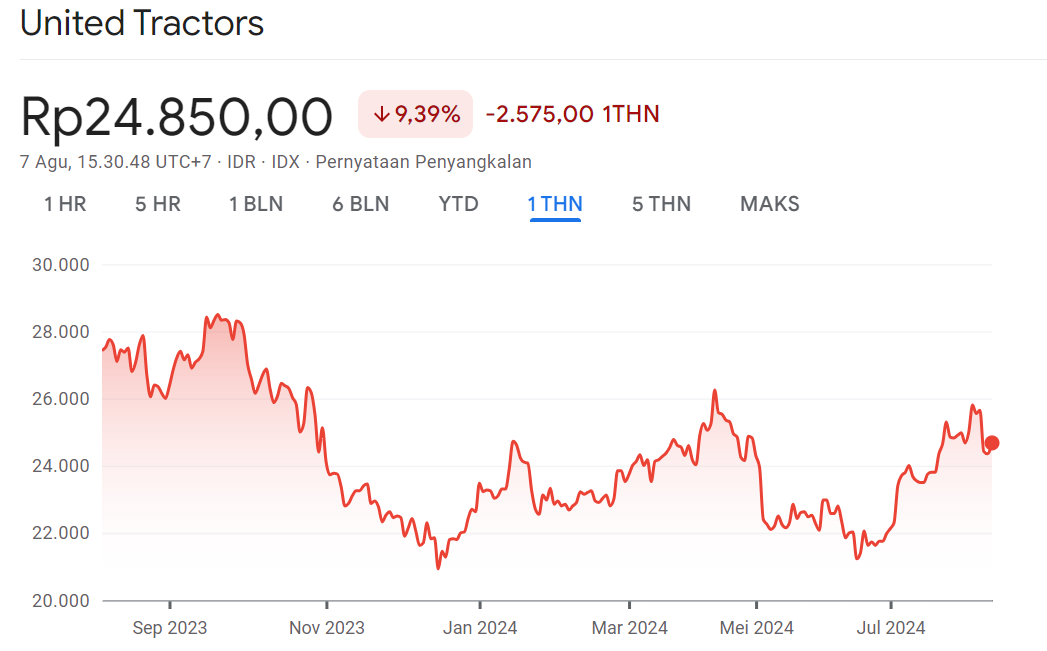Viewport: 1047px width, 651px height.
Task: View maximum history with MAKS tab
Action: [x=769, y=204]
